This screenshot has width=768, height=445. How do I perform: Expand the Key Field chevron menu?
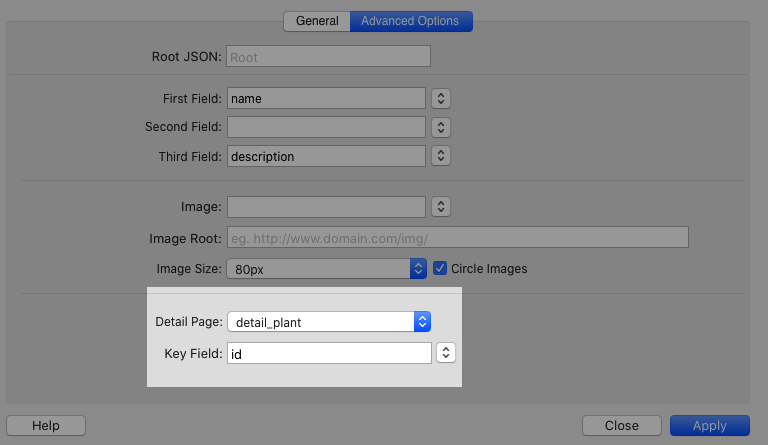tap(447, 353)
